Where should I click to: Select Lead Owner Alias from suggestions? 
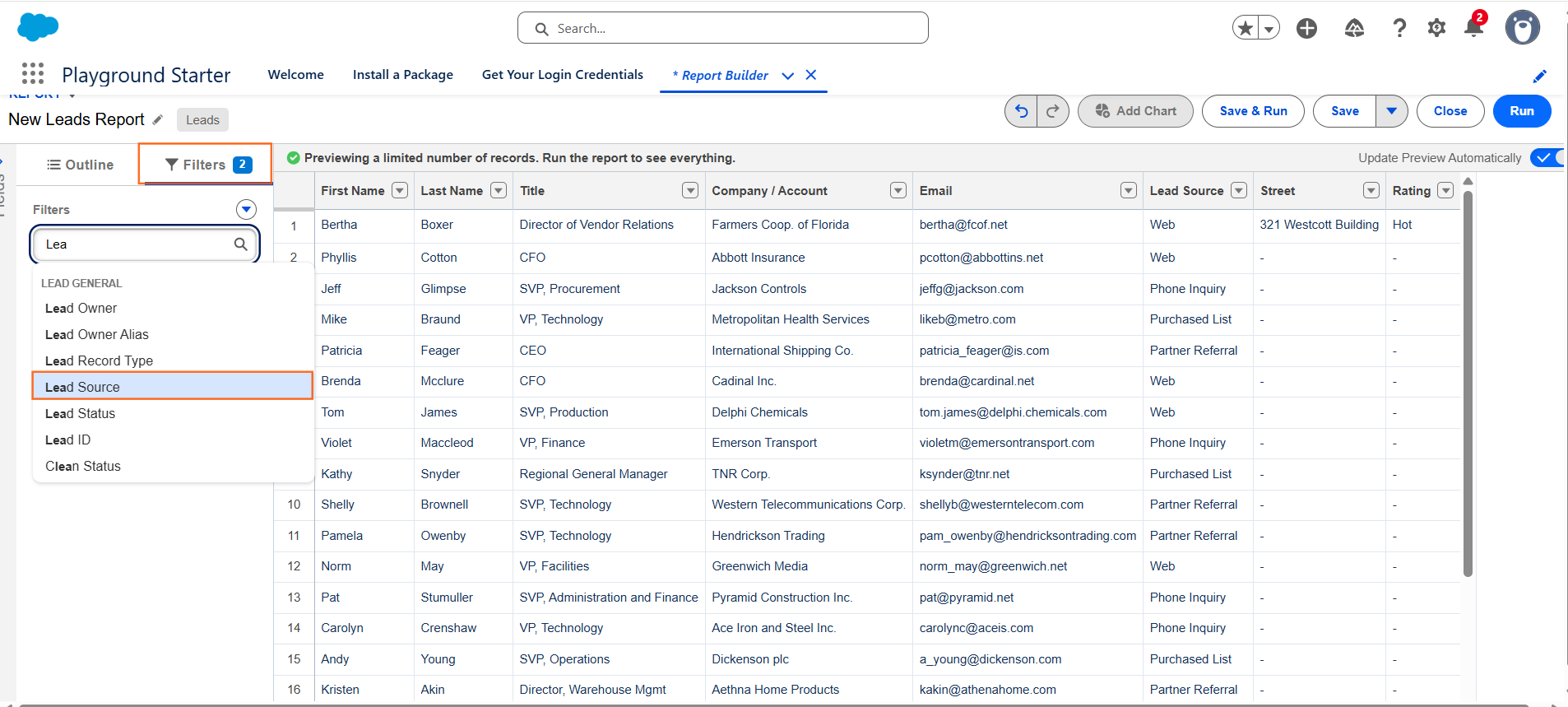173,335
